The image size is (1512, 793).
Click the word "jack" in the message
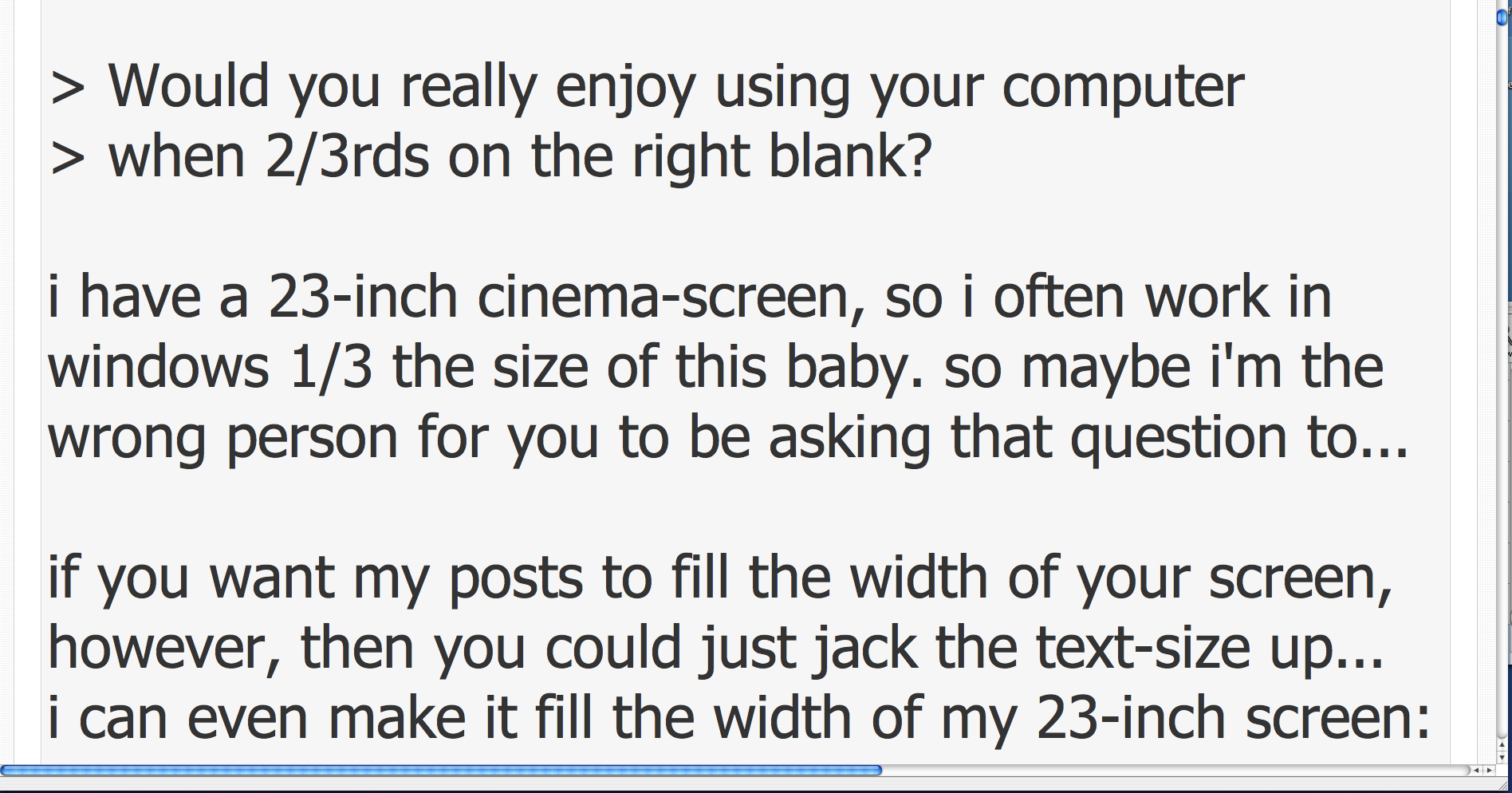(x=864, y=648)
